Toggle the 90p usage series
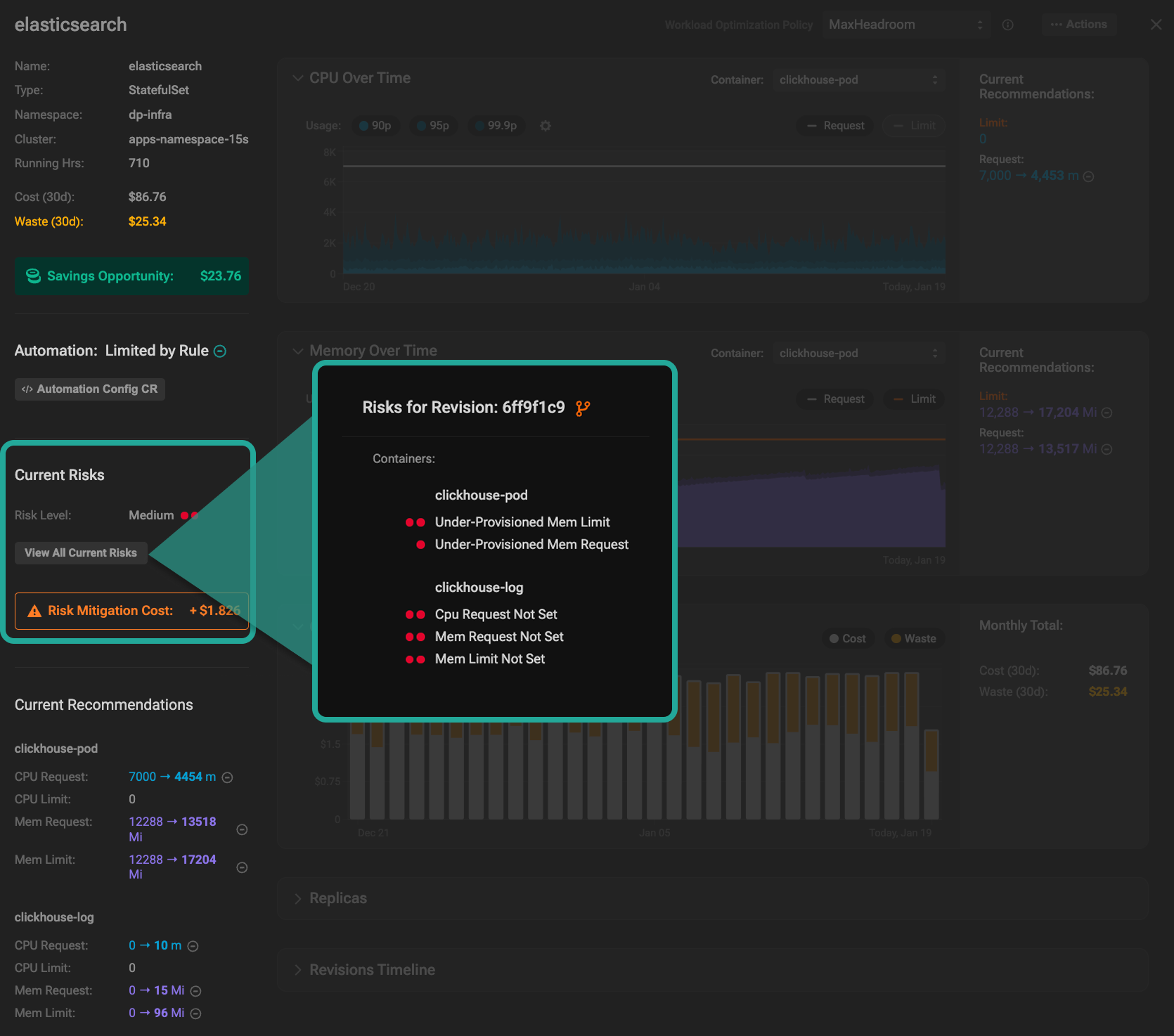 pos(375,126)
